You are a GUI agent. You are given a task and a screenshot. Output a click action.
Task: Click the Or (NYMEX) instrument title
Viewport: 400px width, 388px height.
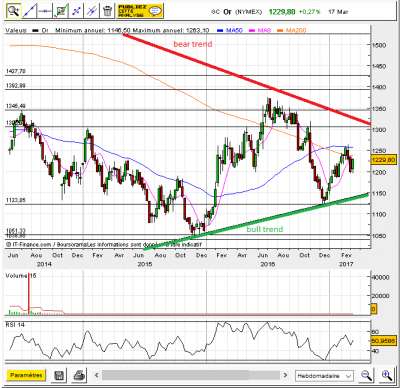click(242, 12)
